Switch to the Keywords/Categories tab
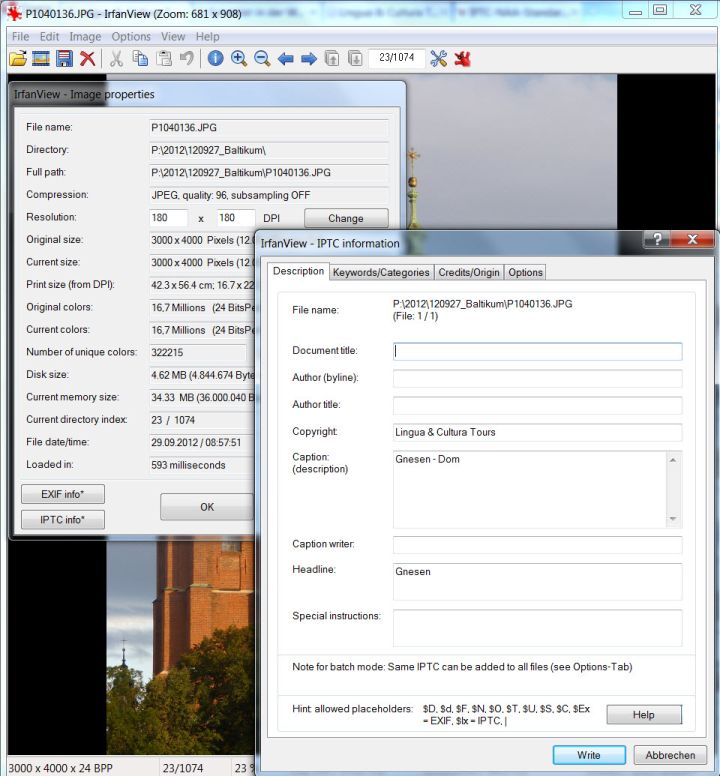This screenshot has height=776, width=720. click(x=381, y=272)
